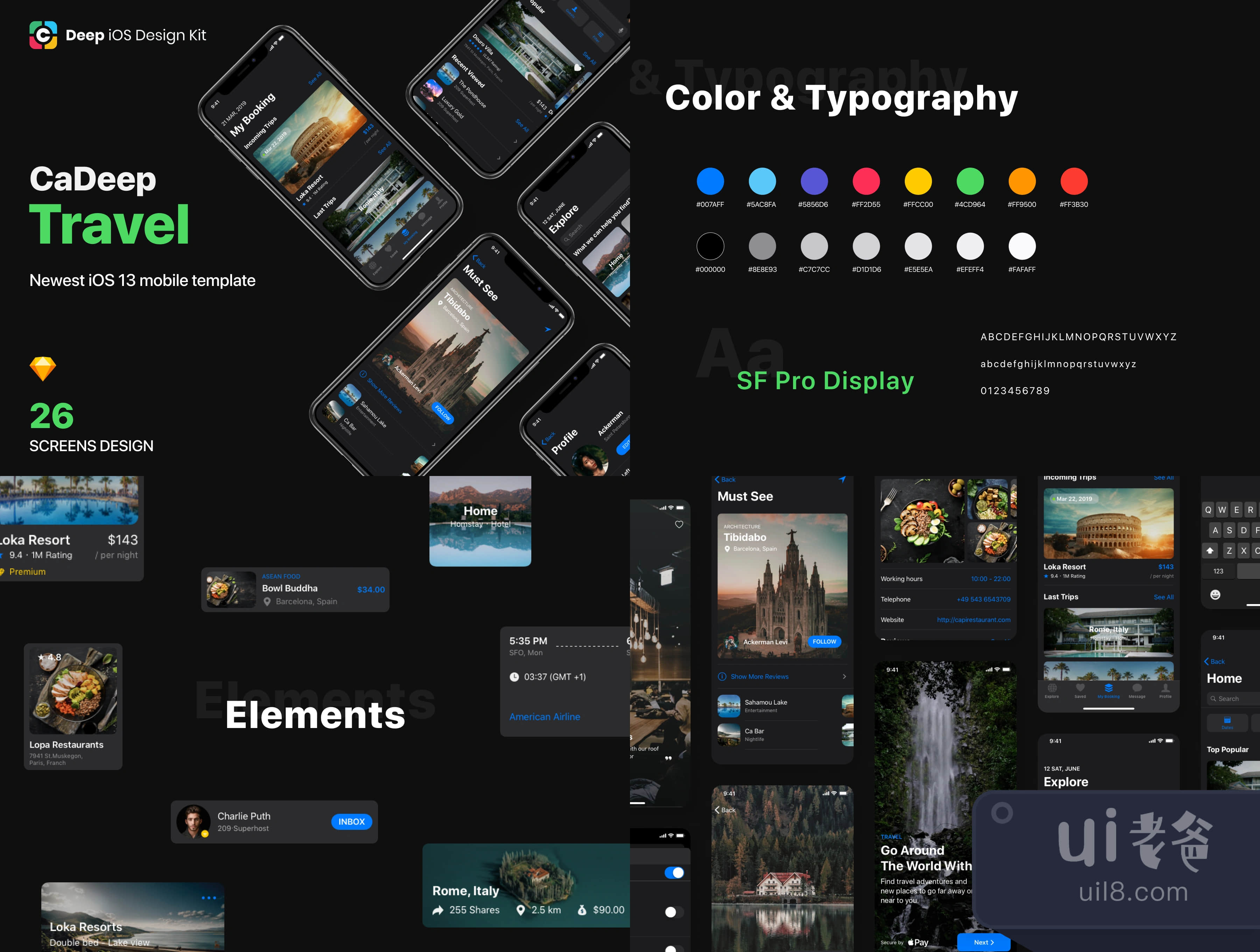
Task: Open the Ca Bar thumbnail
Action: tap(729, 734)
